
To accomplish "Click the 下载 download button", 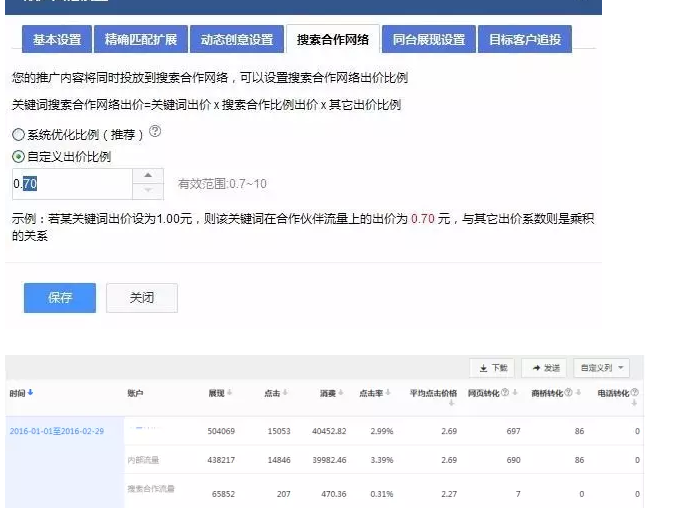I will tap(492, 368).
